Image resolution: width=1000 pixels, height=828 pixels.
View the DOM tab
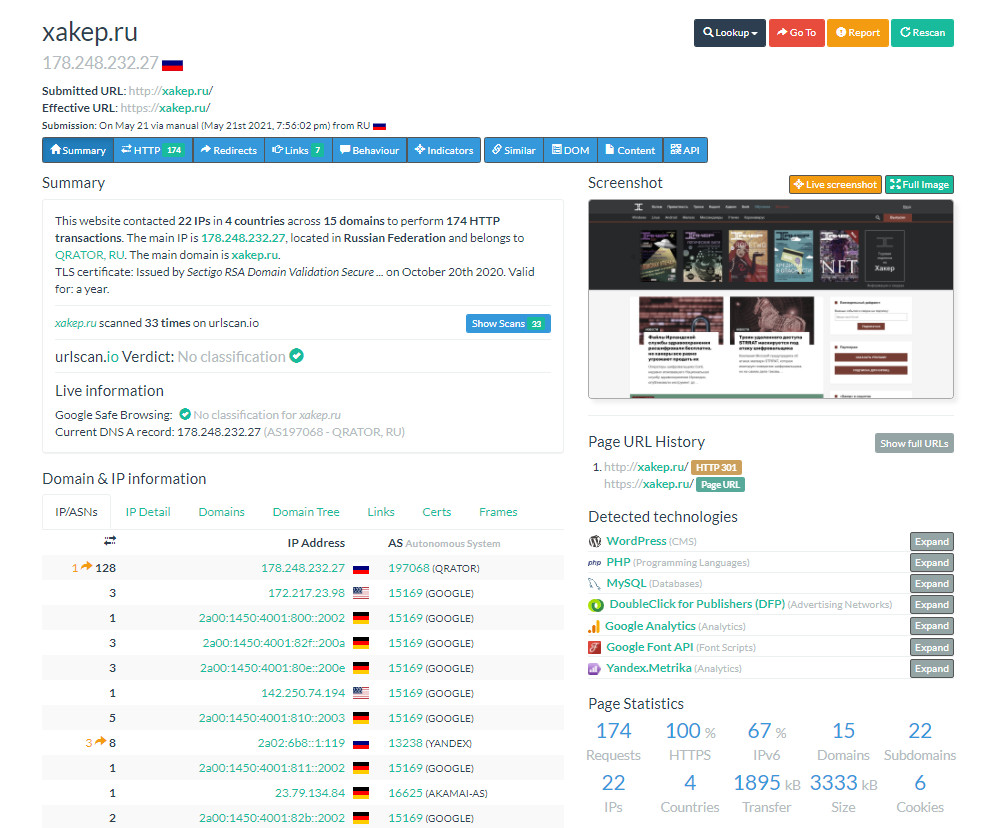point(571,150)
